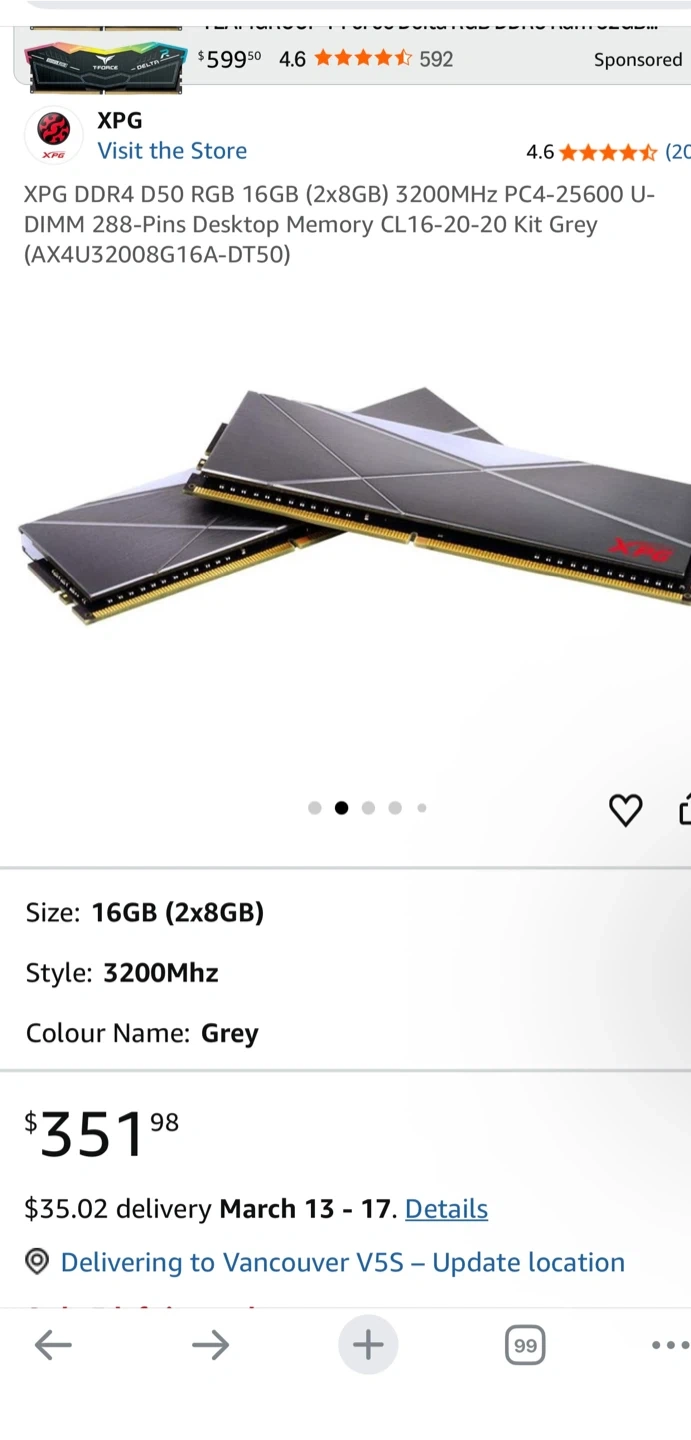Open the tab switcher showing 99 tabs
The width and height of the screenshot is (691, 1440).
point(525,1345)
